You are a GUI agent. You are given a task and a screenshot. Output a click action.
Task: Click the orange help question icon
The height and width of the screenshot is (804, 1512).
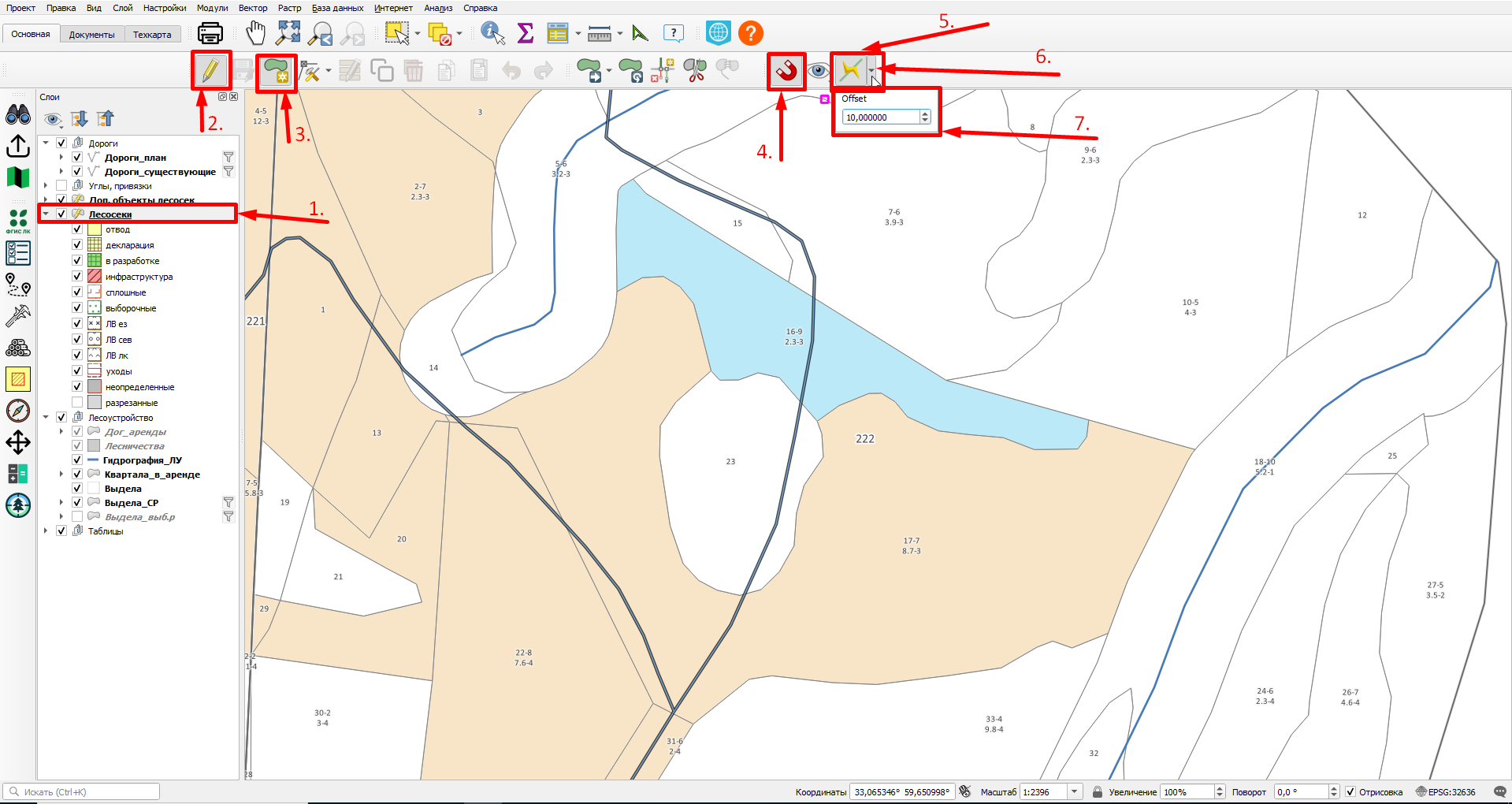(x=751, y=33)
